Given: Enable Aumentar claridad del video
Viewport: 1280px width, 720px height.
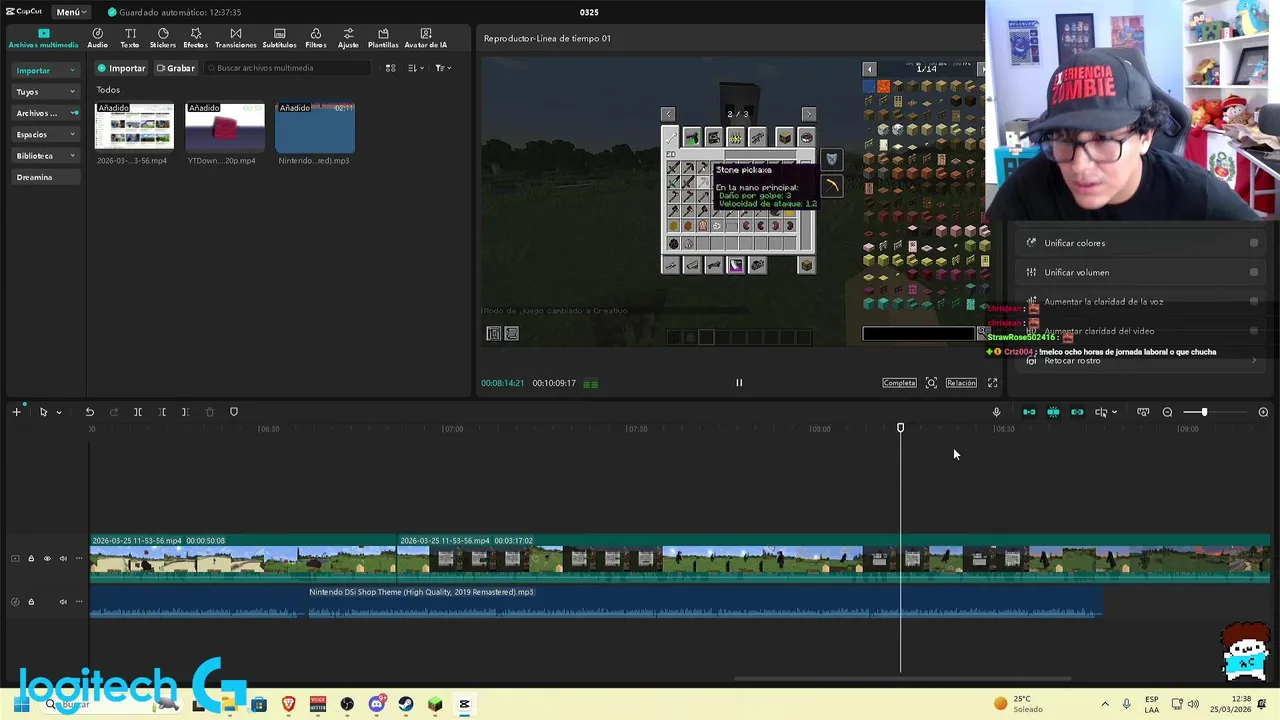Looking at the screenshot, I should (x=1254, y=331).
